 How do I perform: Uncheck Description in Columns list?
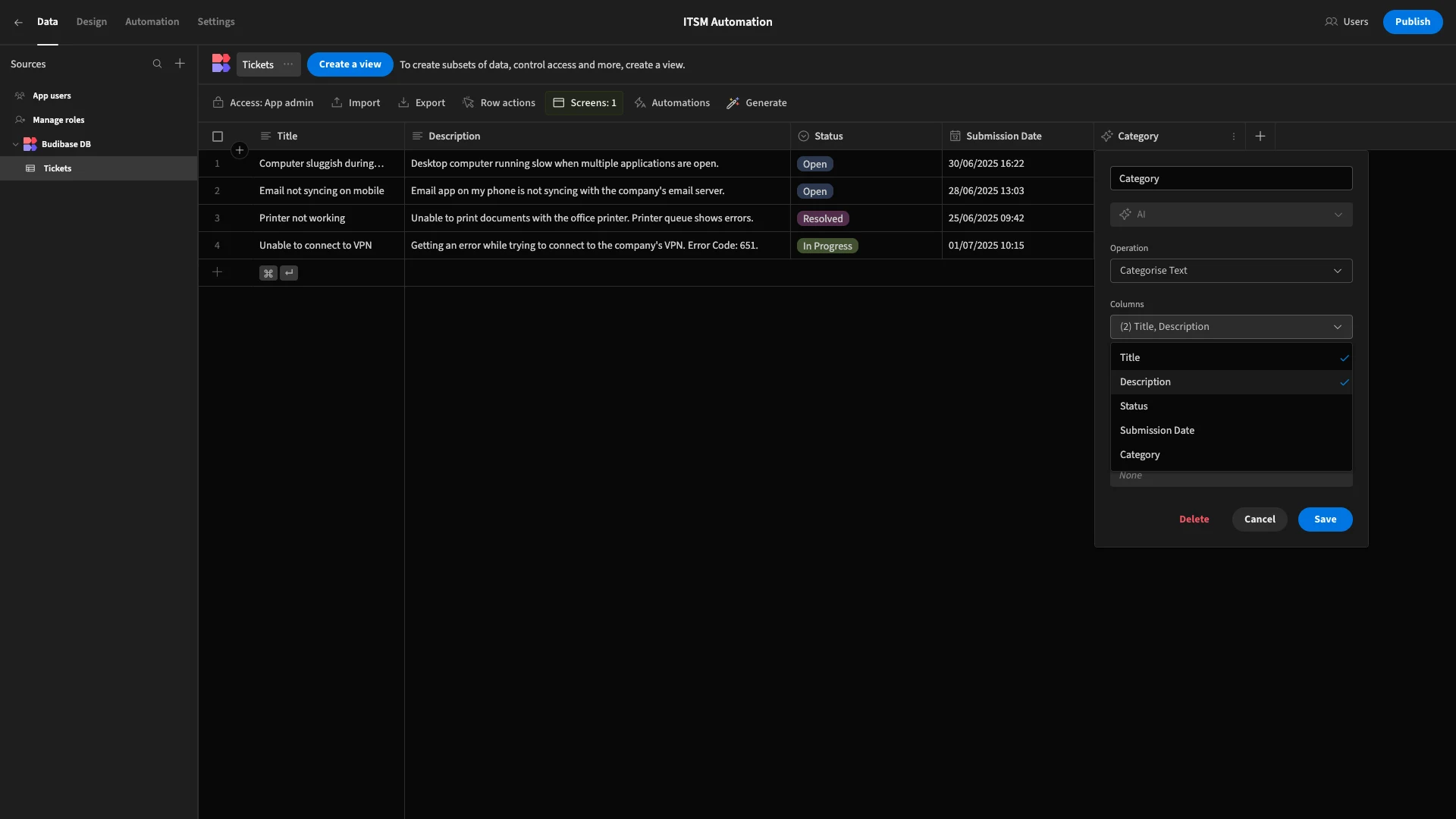pyautogui.click(x=1231, y=382)
